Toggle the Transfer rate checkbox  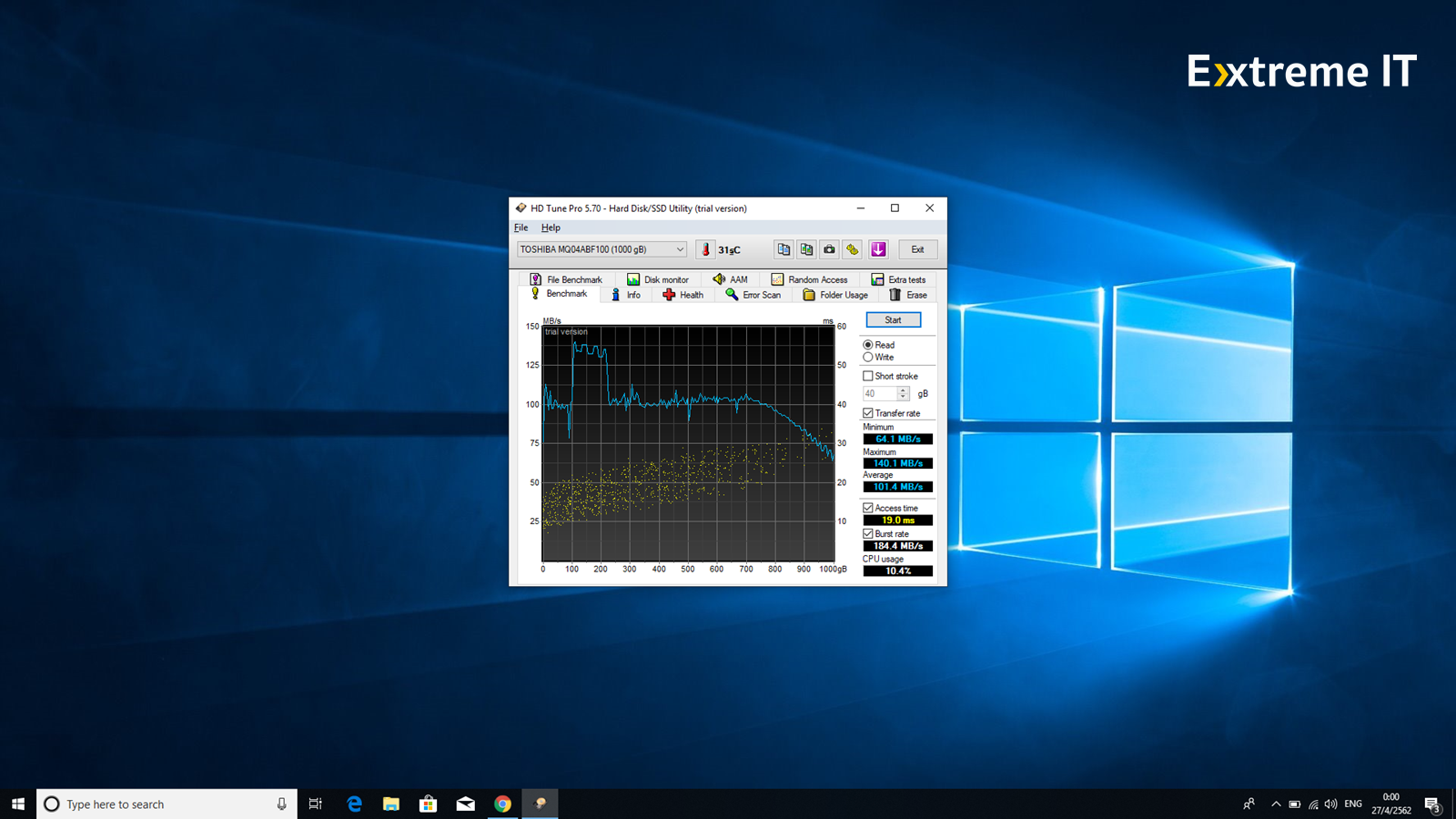pos(868,413)
